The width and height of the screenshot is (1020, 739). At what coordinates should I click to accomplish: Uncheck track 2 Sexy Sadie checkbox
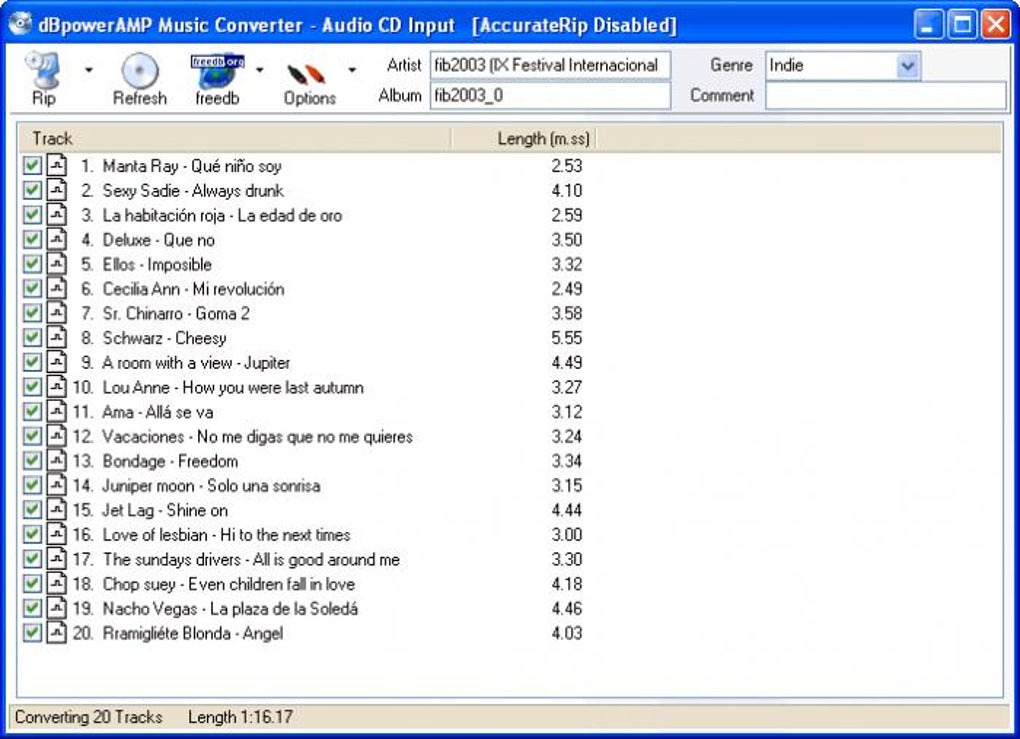32,190
